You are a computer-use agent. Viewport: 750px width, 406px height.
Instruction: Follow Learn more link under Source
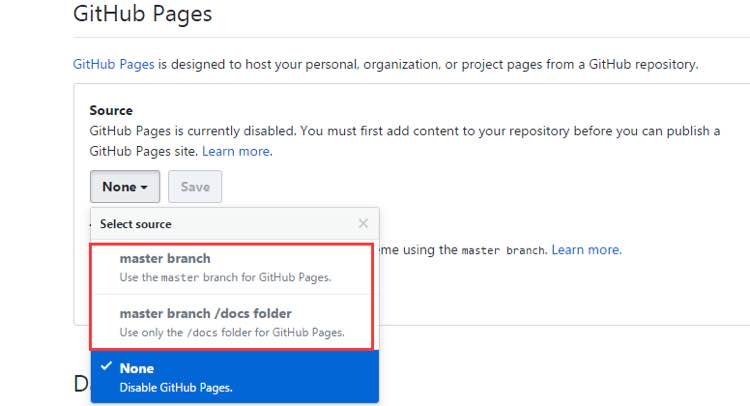[236, 151]
